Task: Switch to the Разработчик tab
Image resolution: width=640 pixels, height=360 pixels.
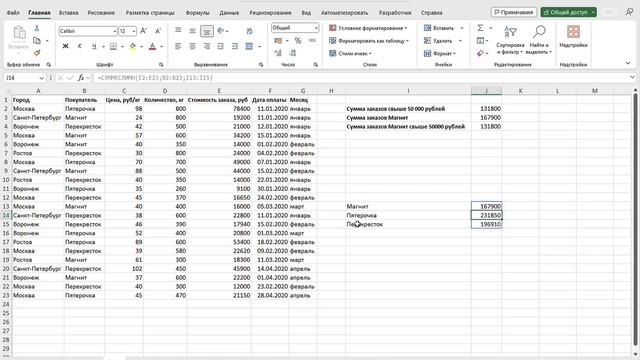Action: [x=395, y=13]
